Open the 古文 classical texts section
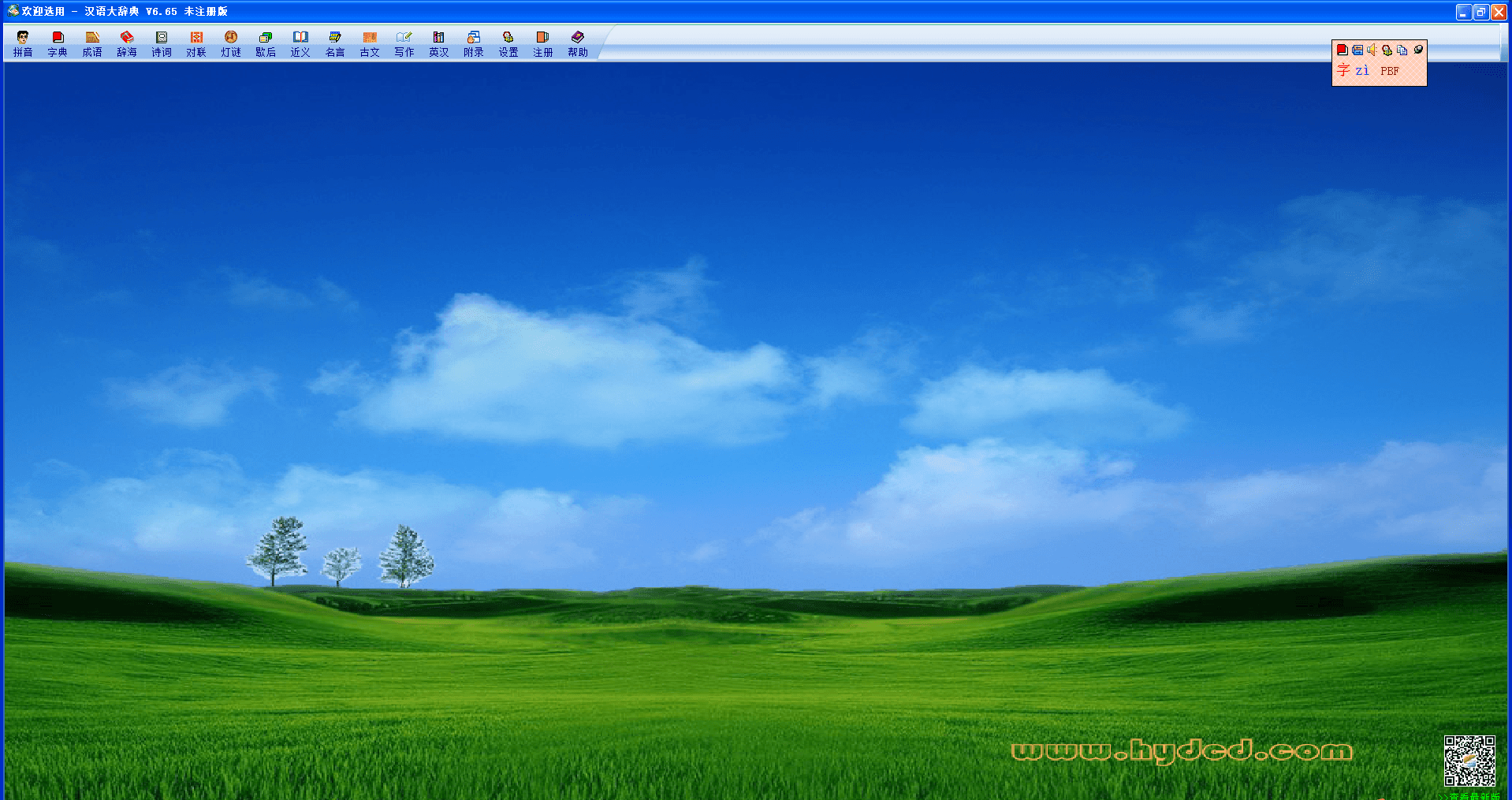The height and width of the screenshot is (800, 1512). pyautogui.click(x=370, y=43)
